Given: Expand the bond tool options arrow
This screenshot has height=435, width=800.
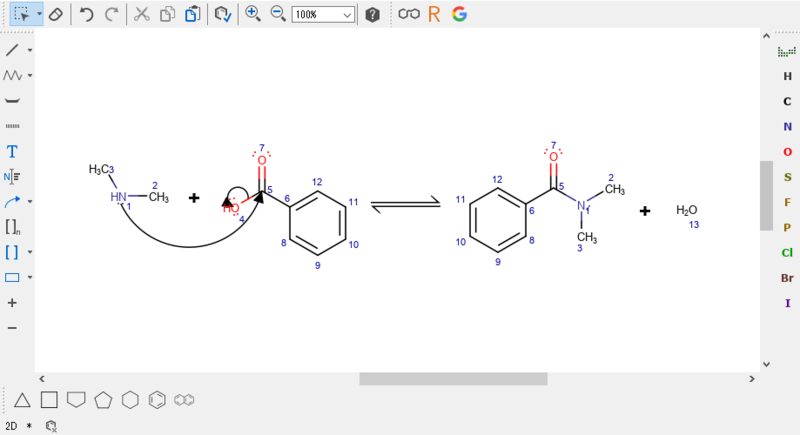Looking at the screenshot, I should (x=30, y=50).
